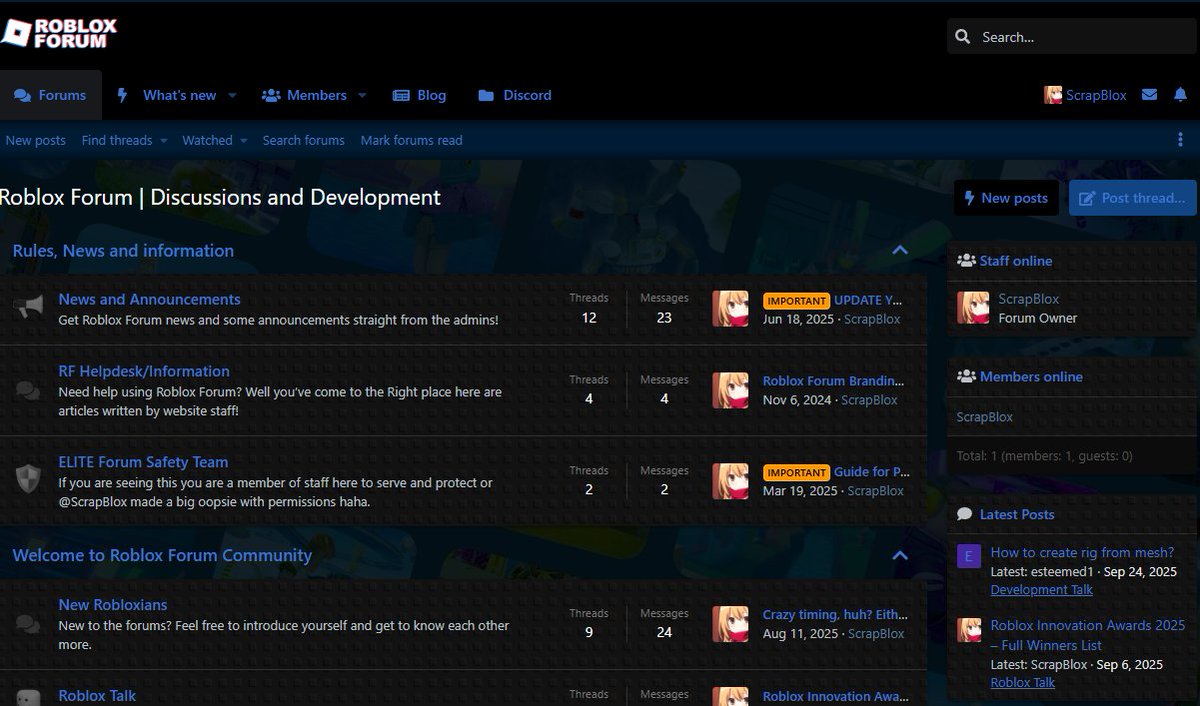
Task: Click the Post thread button
Action: (x=1133, y=198)
